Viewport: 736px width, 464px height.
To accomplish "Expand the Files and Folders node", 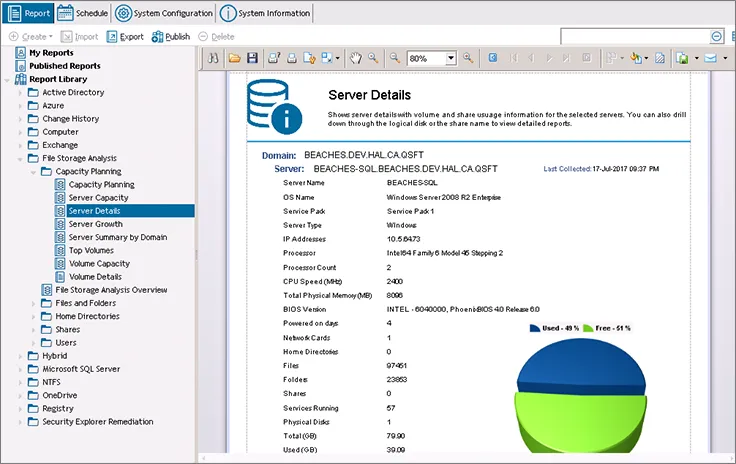I will click(33, 304).
